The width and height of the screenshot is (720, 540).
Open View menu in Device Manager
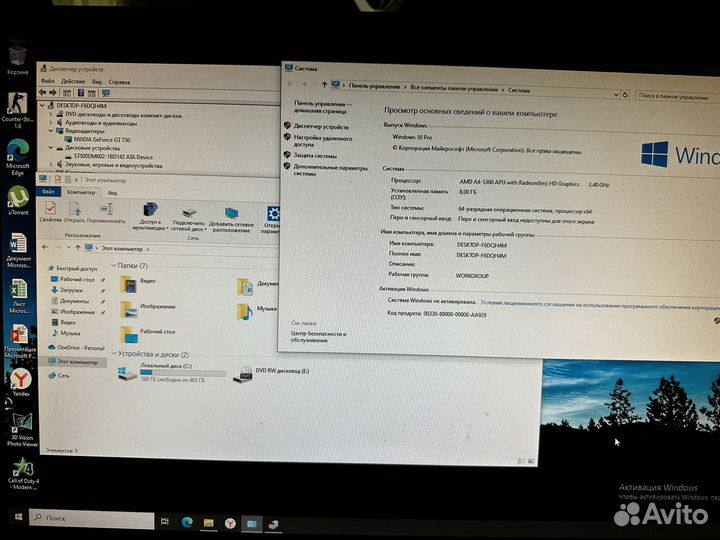97,82
